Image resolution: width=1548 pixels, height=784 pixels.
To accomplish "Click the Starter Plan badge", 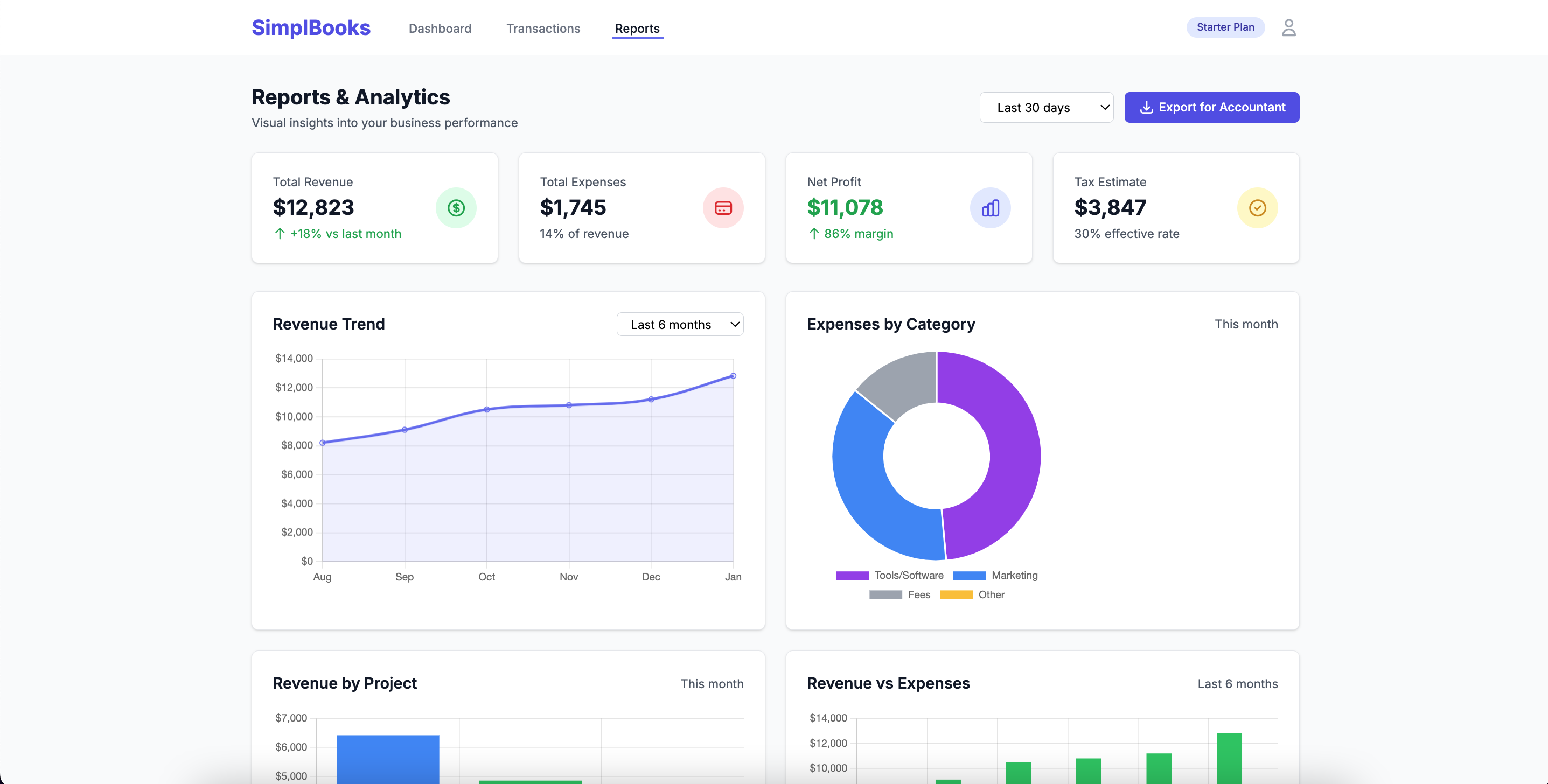I will pyautogui.click(x=1225, y=27).
